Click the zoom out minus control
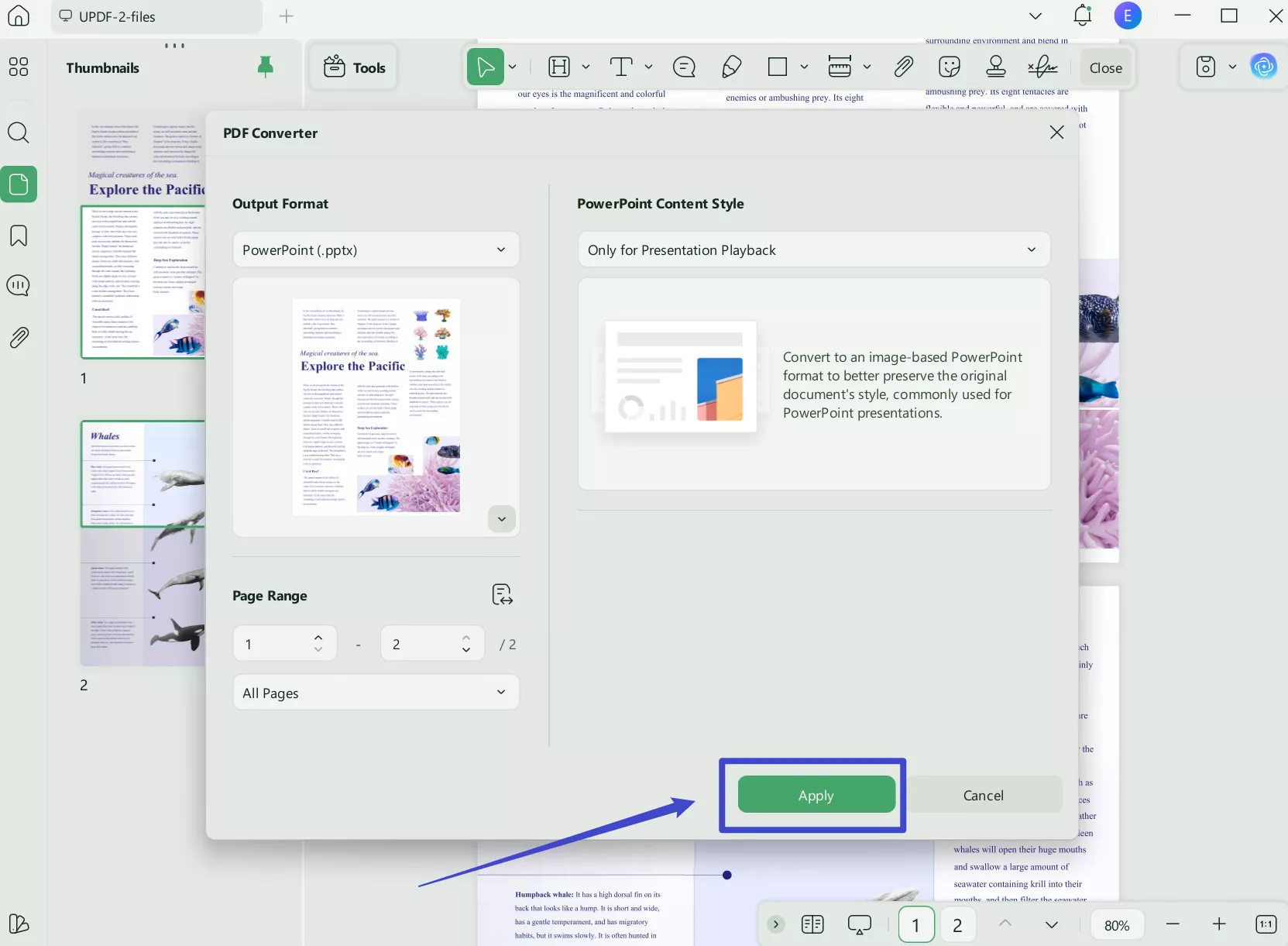Screen dimensions: 1288x946 pyautogui.click(x=1173, y=924)
